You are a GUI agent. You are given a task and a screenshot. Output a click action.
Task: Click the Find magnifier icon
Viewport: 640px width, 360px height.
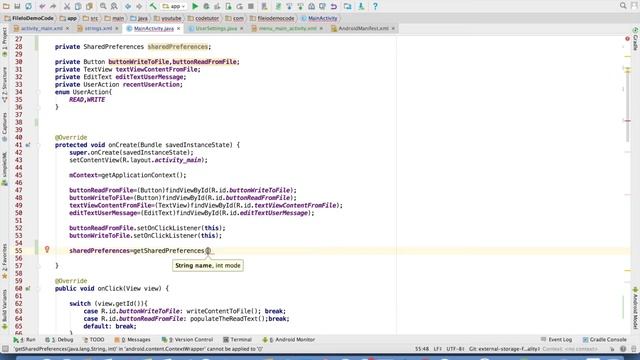click(103, 6)
